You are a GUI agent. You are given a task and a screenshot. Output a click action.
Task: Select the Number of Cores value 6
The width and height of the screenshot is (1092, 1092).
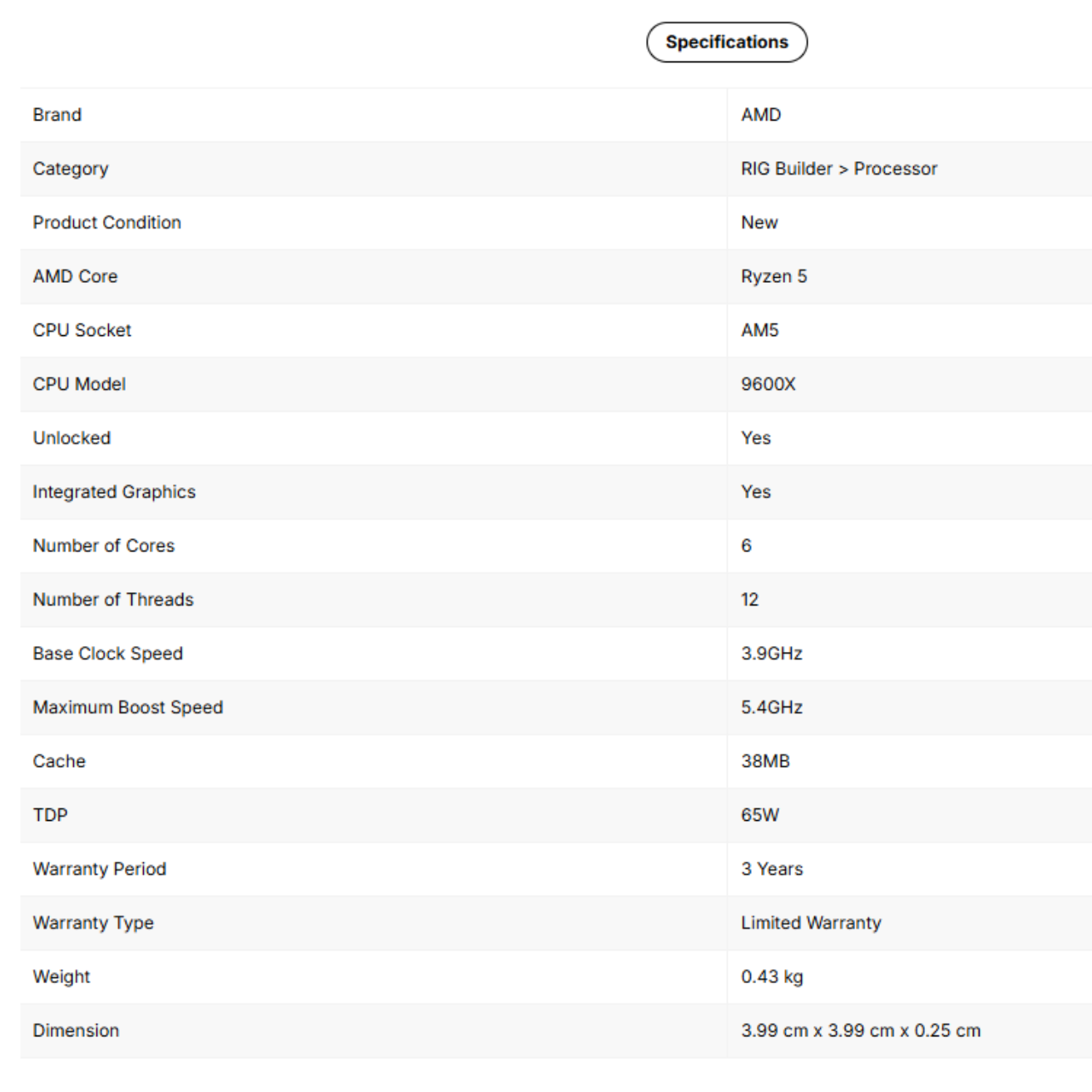pyautogui.click(x=746, y=546)
